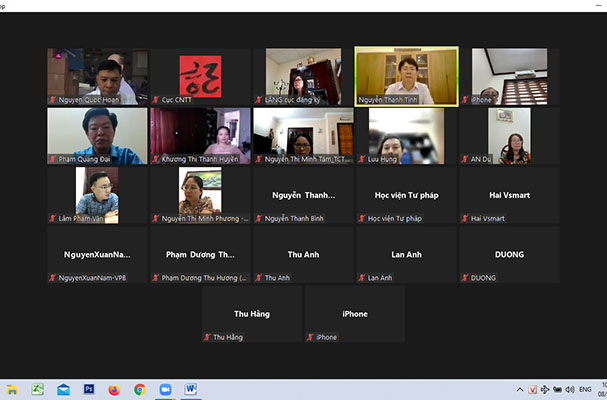This screenshot has width=607, height=400.
Task: Click the Thu Hằng participant tile
Action: pos(252,314)
